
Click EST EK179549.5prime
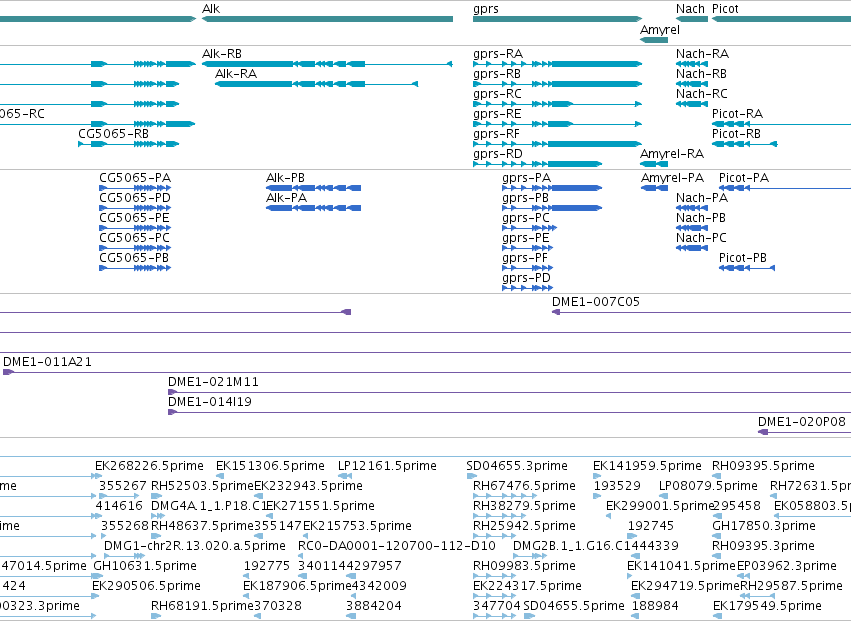pos(767,607)
